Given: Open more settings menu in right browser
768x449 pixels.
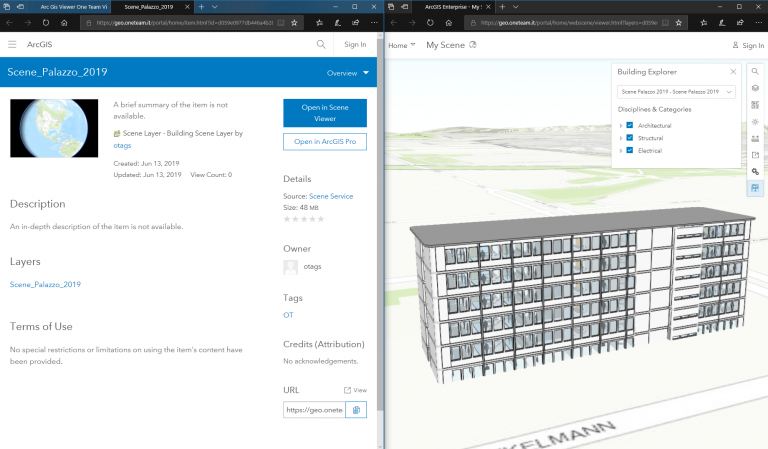Looking at the screenshot, I should click(x=759, y=23).
